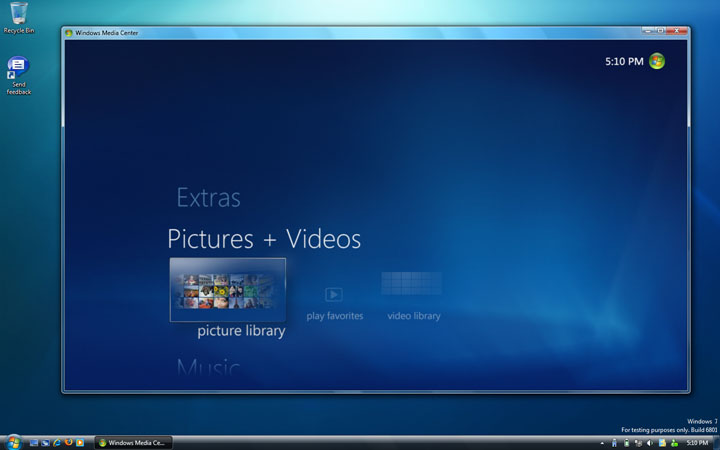This screenshot has width=720, height=450.
Task: Click the Media Center title bar icon
Action: click(69, 33)
